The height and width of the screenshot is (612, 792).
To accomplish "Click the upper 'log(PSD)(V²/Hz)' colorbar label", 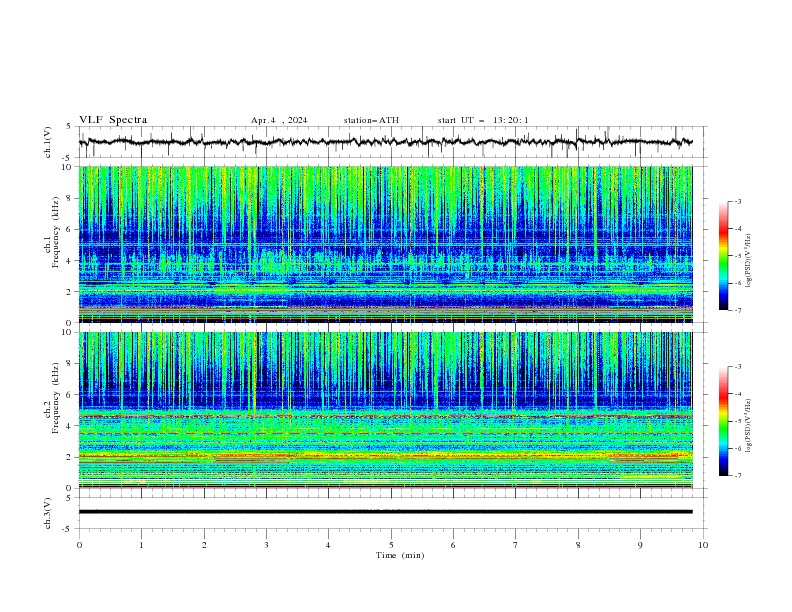I will (x=749, y=261).
